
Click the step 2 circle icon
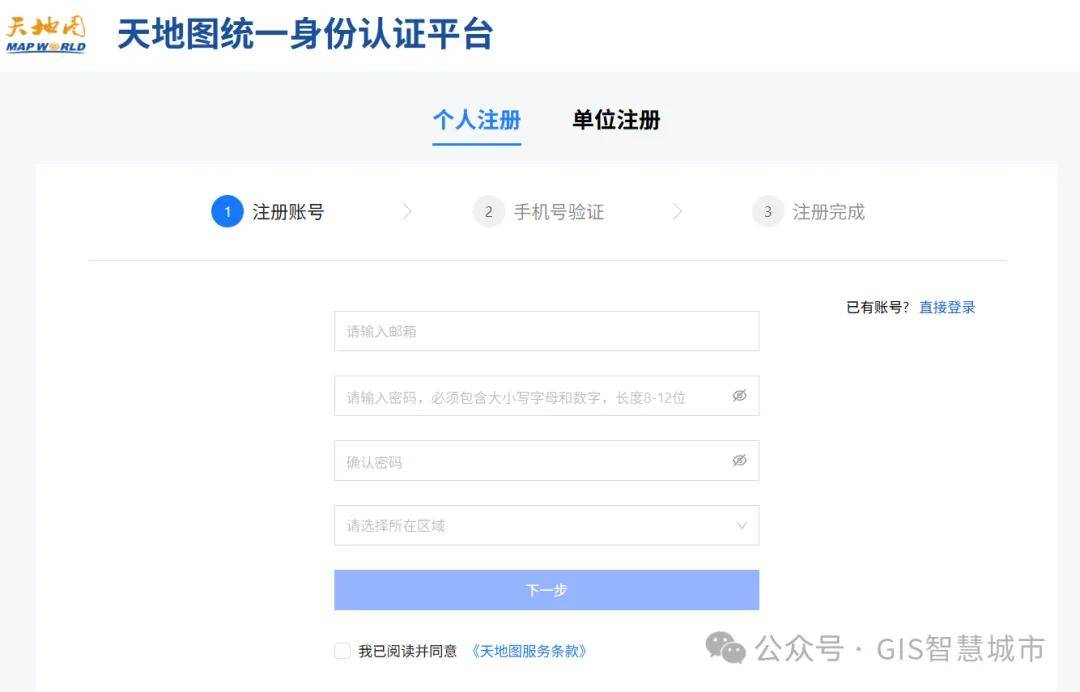488,211
